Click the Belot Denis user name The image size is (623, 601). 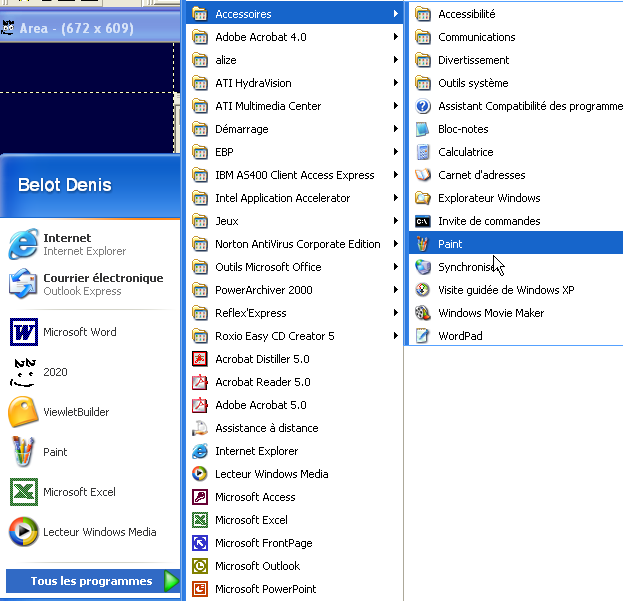(65, 185)
